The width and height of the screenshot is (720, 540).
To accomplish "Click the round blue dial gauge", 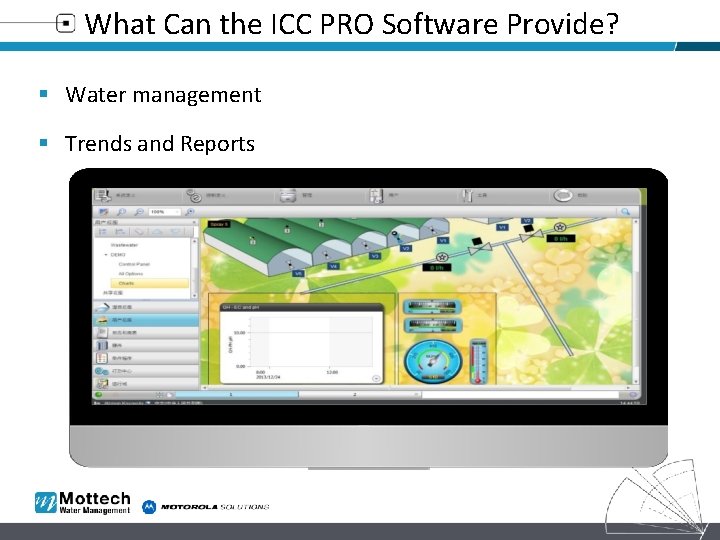I will pos(433,361).
